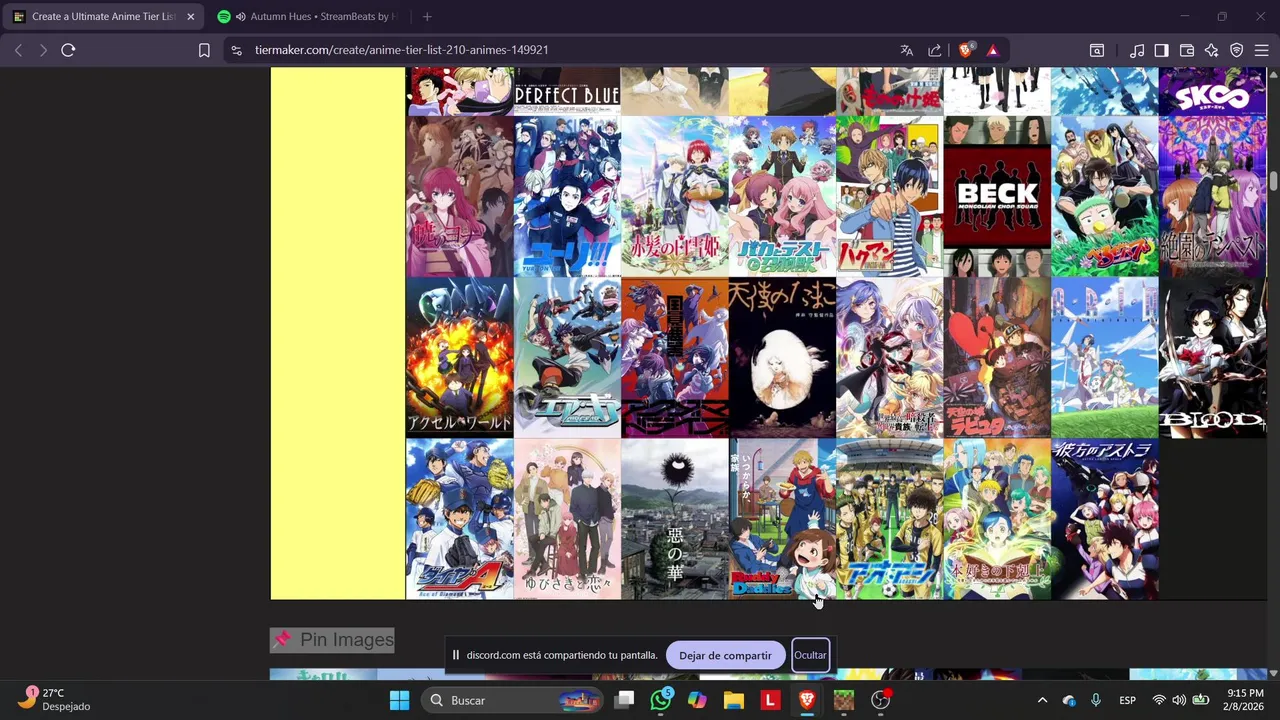The width and height of the screenshot is (1280, 720).
Task: Select the BECK Mongolian Chop Squad tile
Action: click(997, 197)
